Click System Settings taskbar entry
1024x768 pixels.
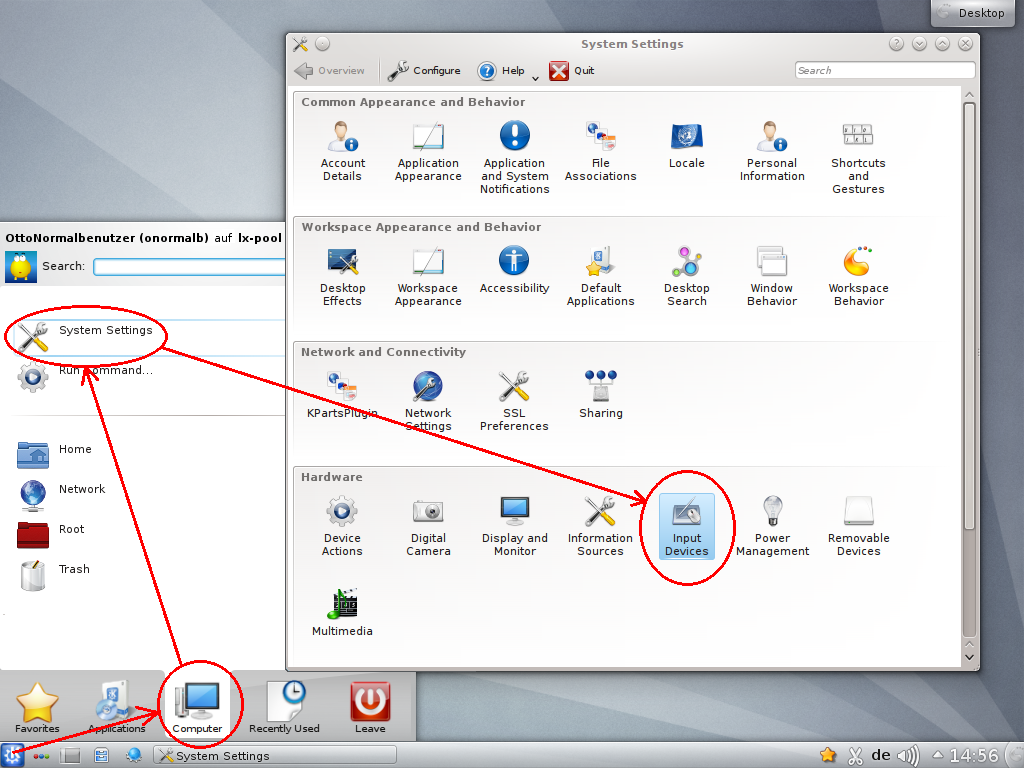pyautogui.click(x=275, y=756)
